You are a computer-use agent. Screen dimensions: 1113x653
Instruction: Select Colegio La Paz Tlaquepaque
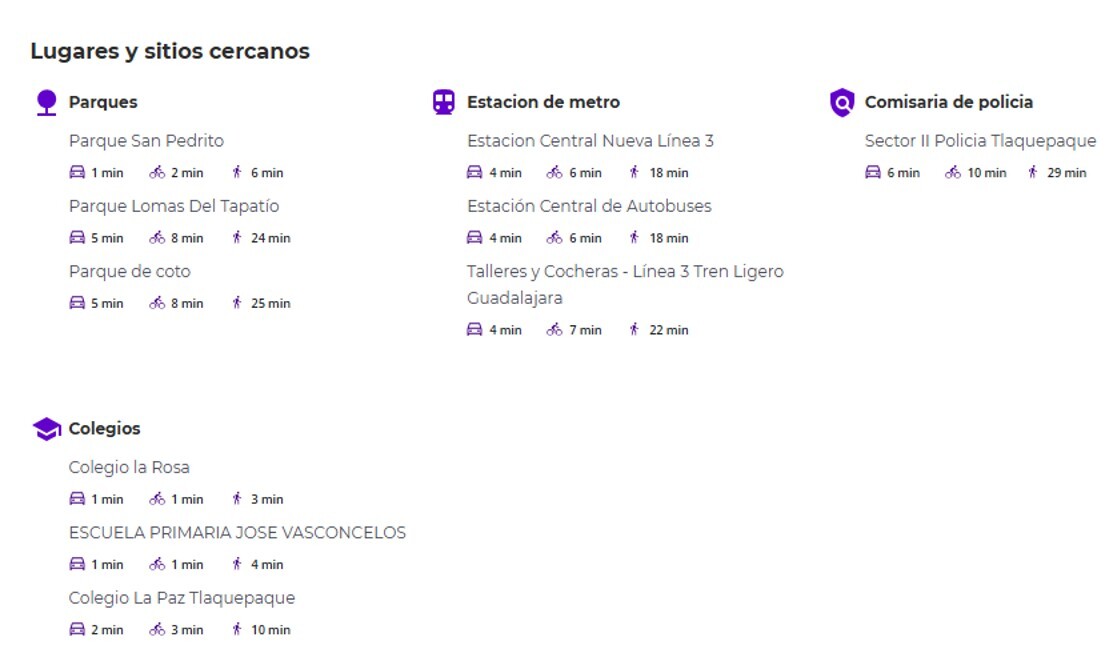click(x=181, y=598)
